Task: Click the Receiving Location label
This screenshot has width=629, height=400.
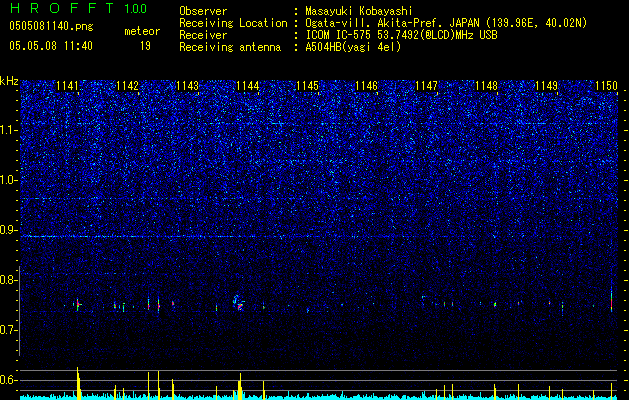Action: (x=233, y=23)
